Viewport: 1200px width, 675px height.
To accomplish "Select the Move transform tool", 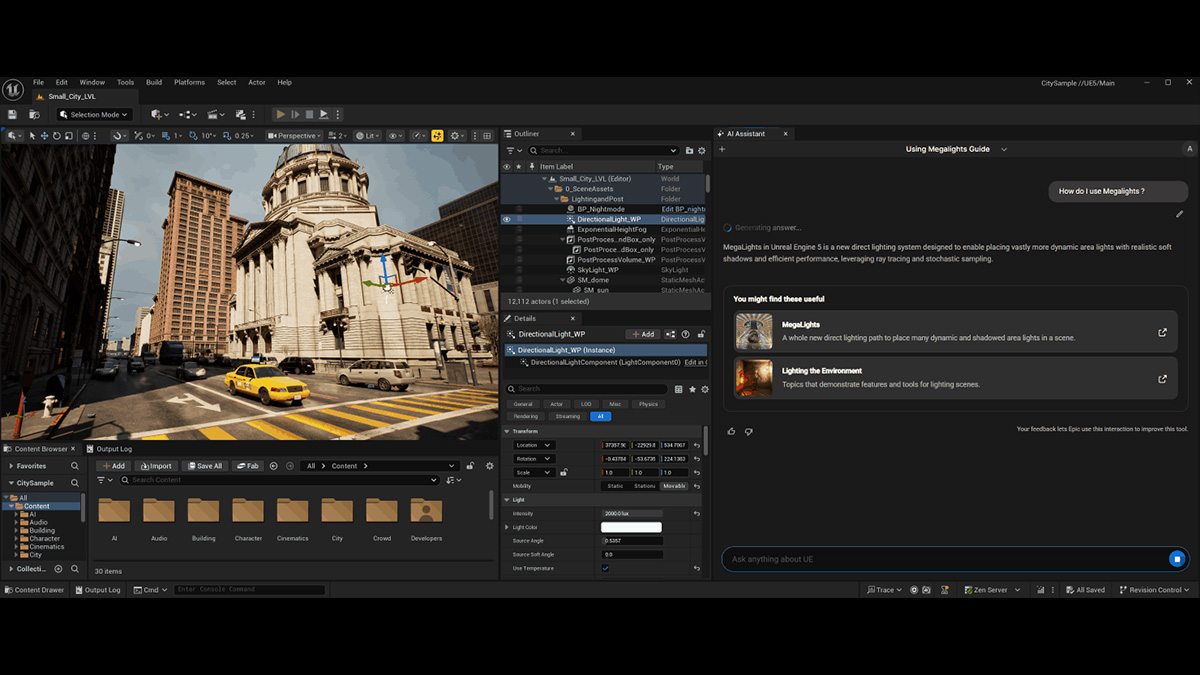I will pyautogui.click(x=43, y=135).
